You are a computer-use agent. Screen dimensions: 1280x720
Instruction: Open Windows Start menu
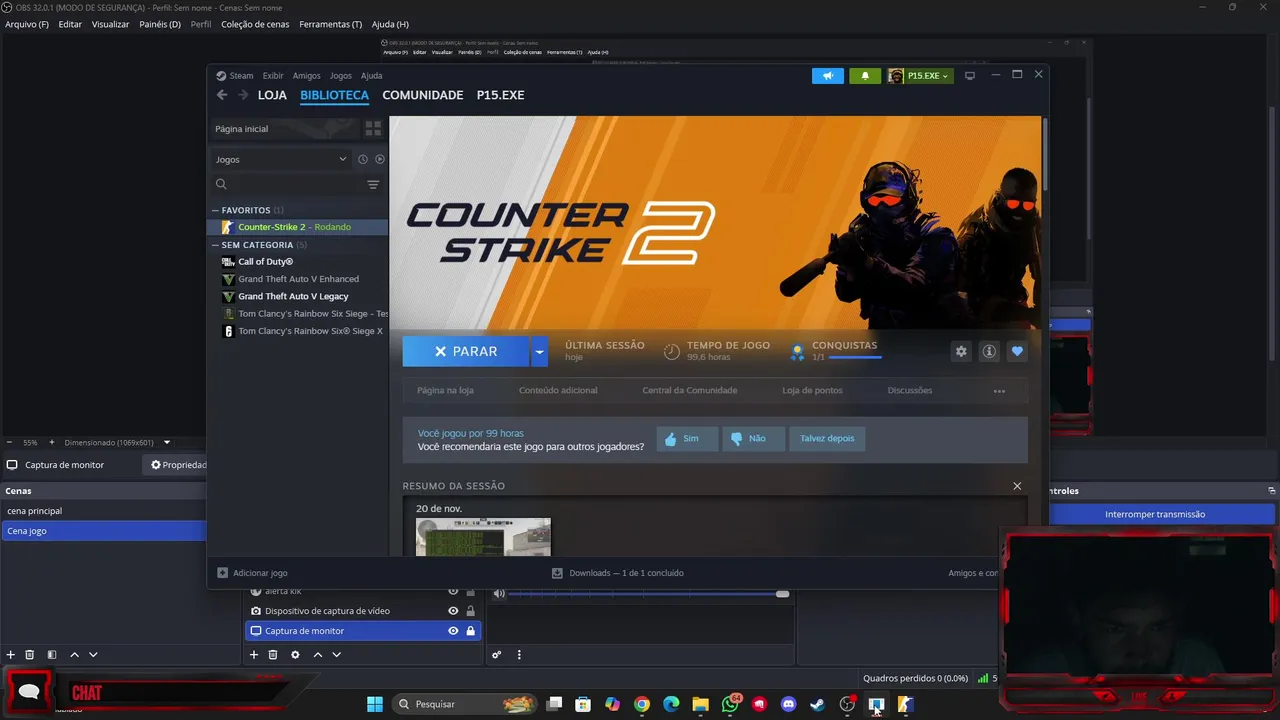coord(375,704)
